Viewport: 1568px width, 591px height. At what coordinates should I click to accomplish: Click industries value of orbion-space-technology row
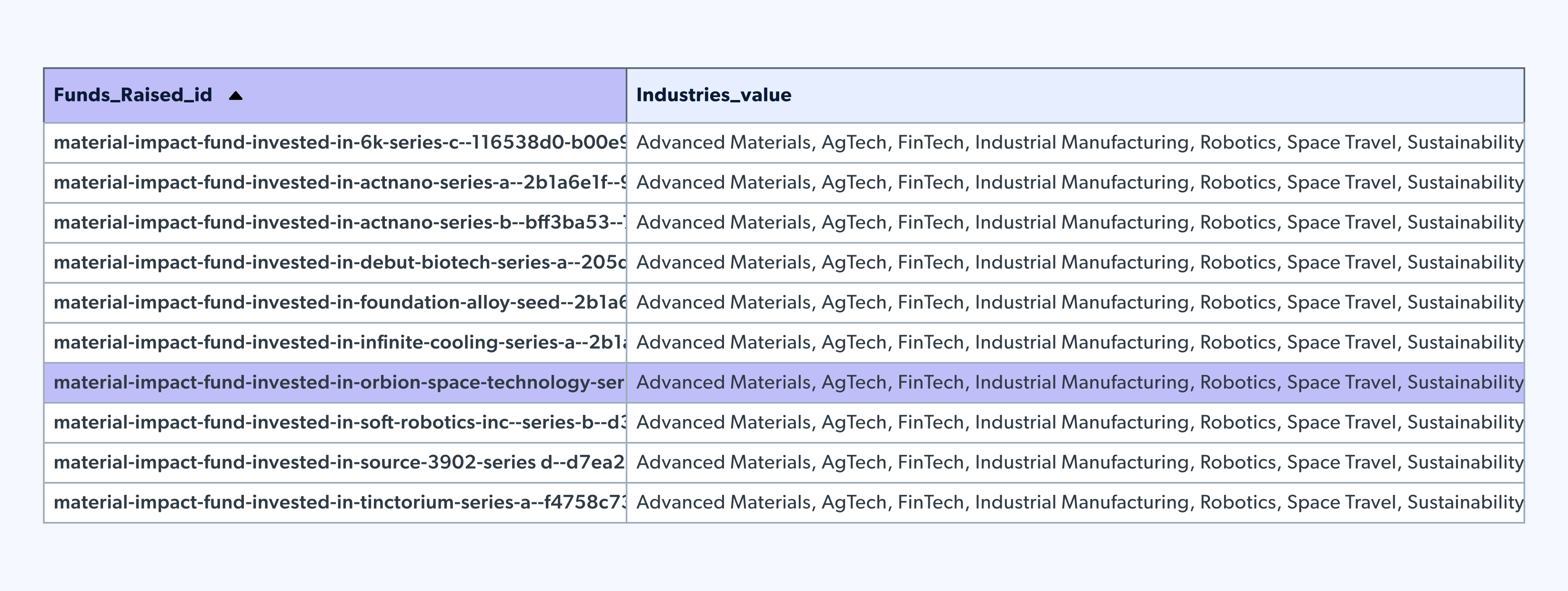click(1075, 382)
